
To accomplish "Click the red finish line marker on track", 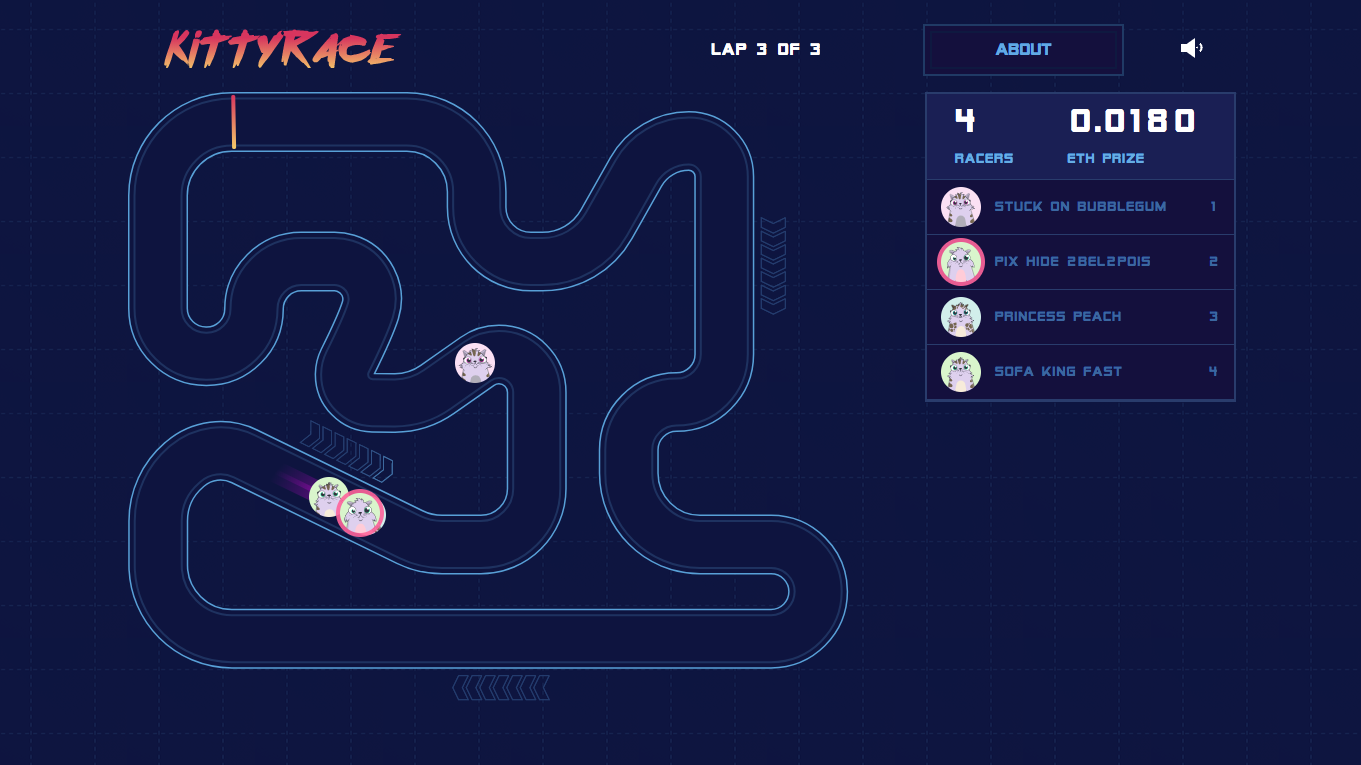I will pos(233,122).
